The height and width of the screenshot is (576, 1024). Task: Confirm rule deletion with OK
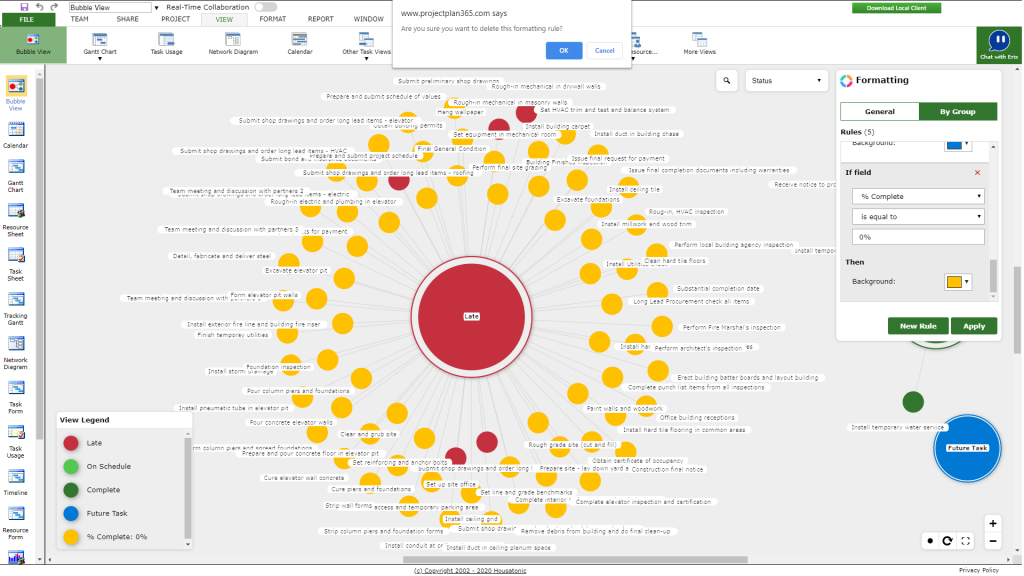[x=564, y=50]
